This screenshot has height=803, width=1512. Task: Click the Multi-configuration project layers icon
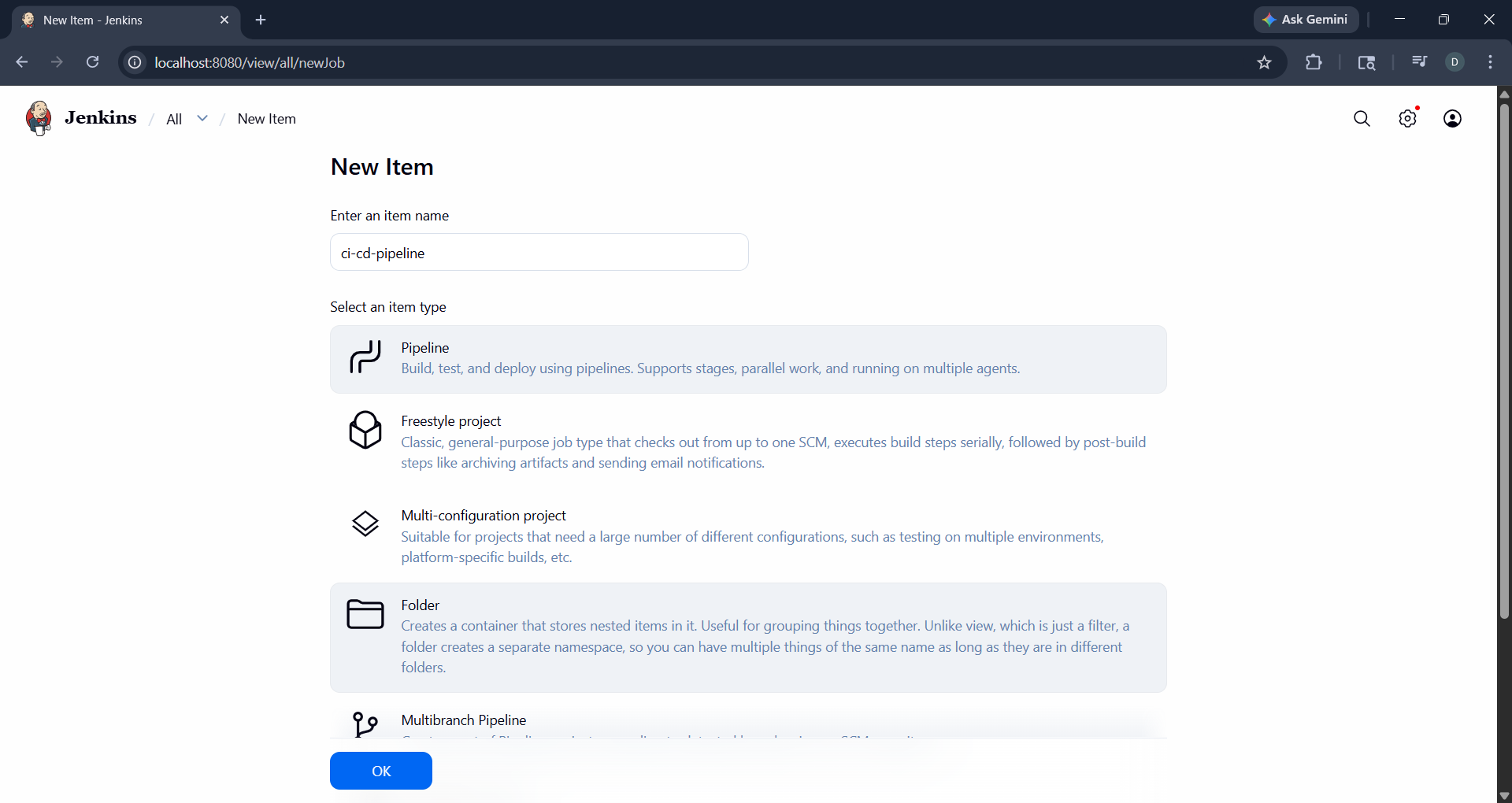coord(365,524)
